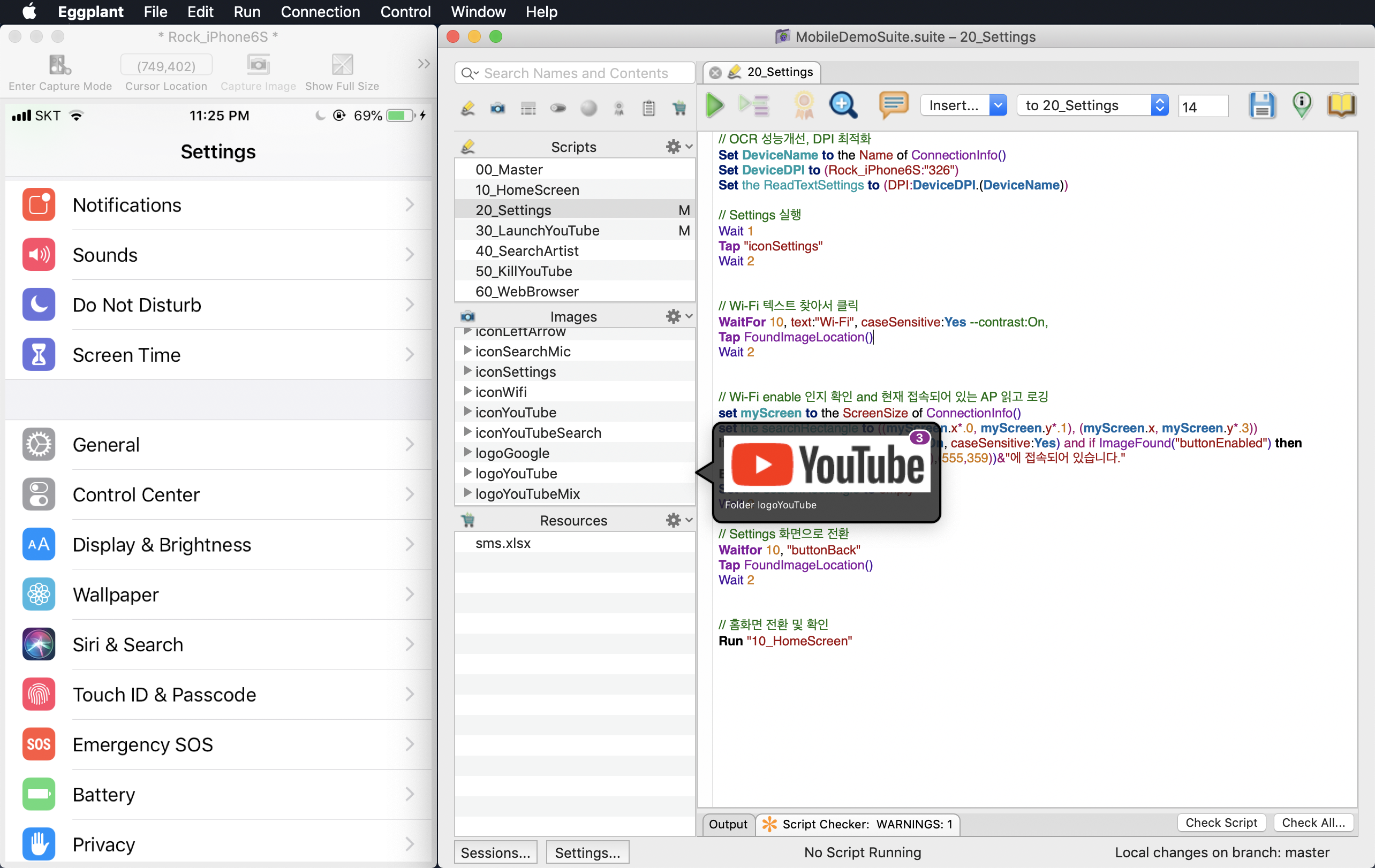1375x868 pixels.
Task: Open the Connection menu
Action: [320, 11]
